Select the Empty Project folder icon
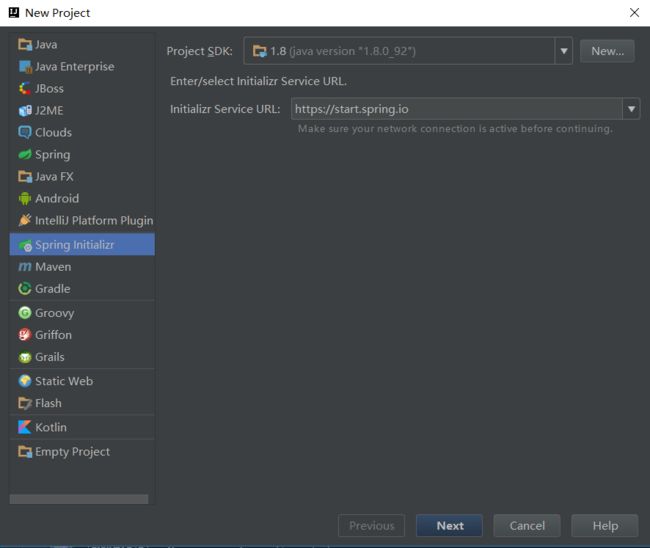This screenshot has width=650, height=548. (x=25, y=451)
